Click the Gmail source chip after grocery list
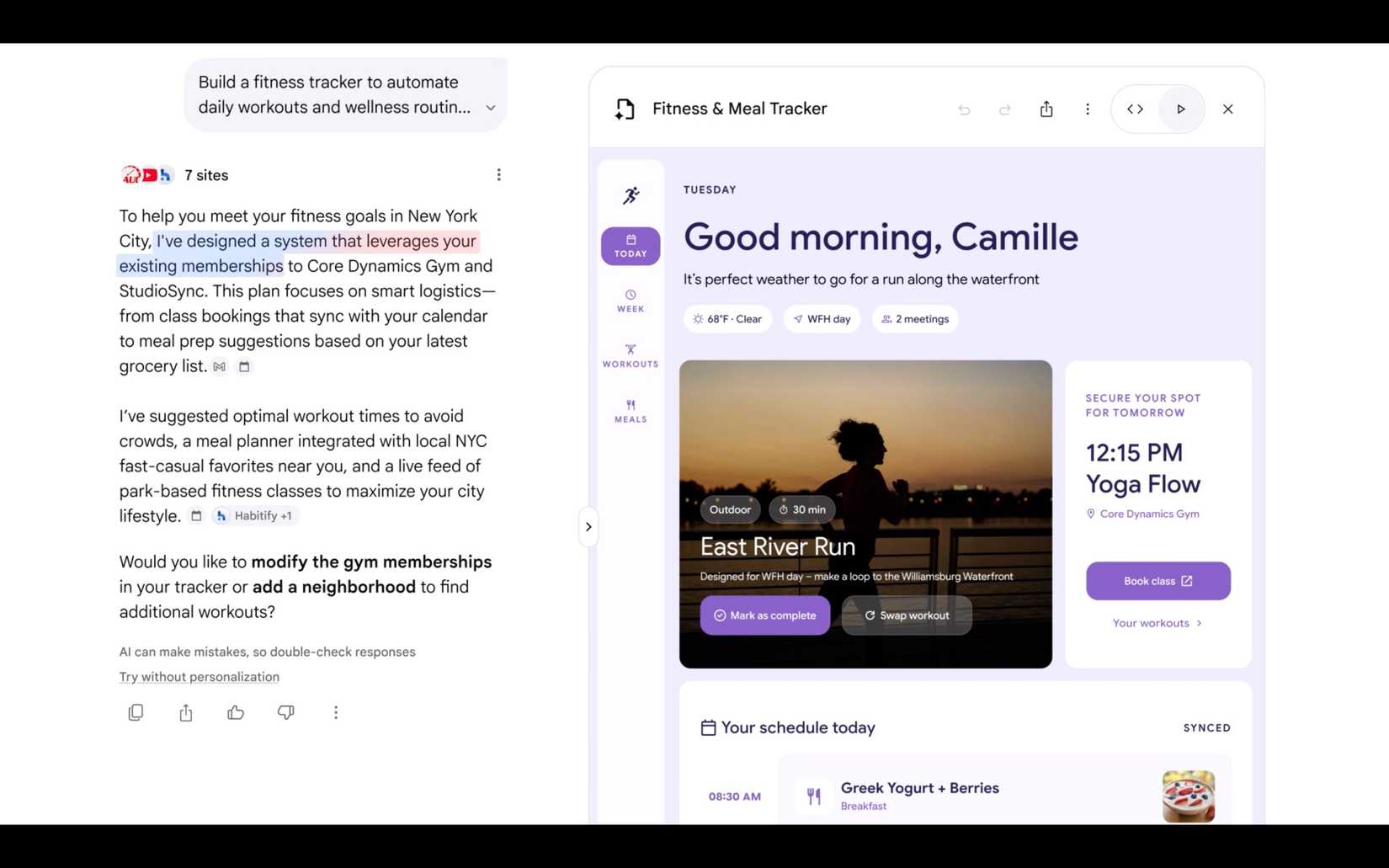This screenshot has height=868, width=1389. coord(220,366)
